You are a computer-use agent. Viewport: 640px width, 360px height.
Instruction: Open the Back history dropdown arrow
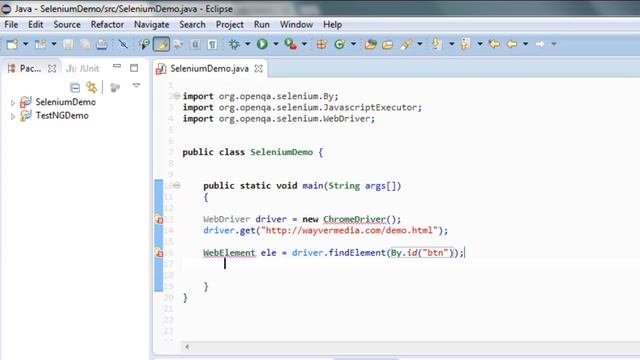525,44
